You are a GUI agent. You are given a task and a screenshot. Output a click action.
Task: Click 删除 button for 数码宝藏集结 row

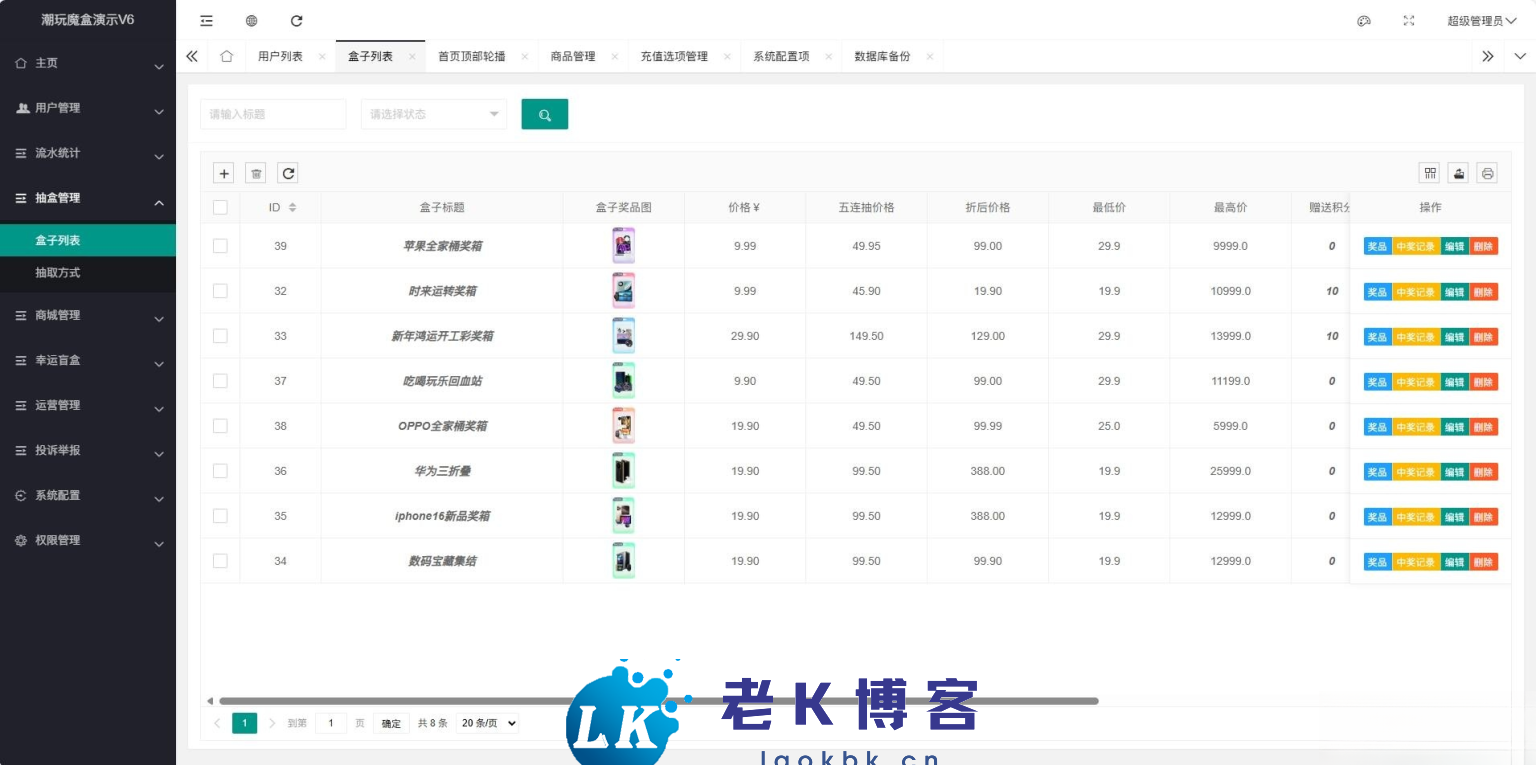click(1483, 562)
